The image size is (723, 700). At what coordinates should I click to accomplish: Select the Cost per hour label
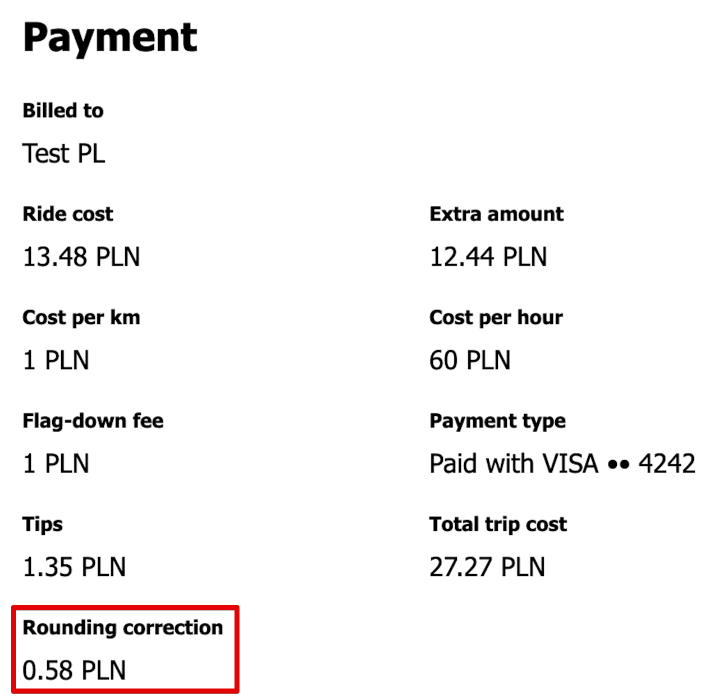click(x=496, y=318)
